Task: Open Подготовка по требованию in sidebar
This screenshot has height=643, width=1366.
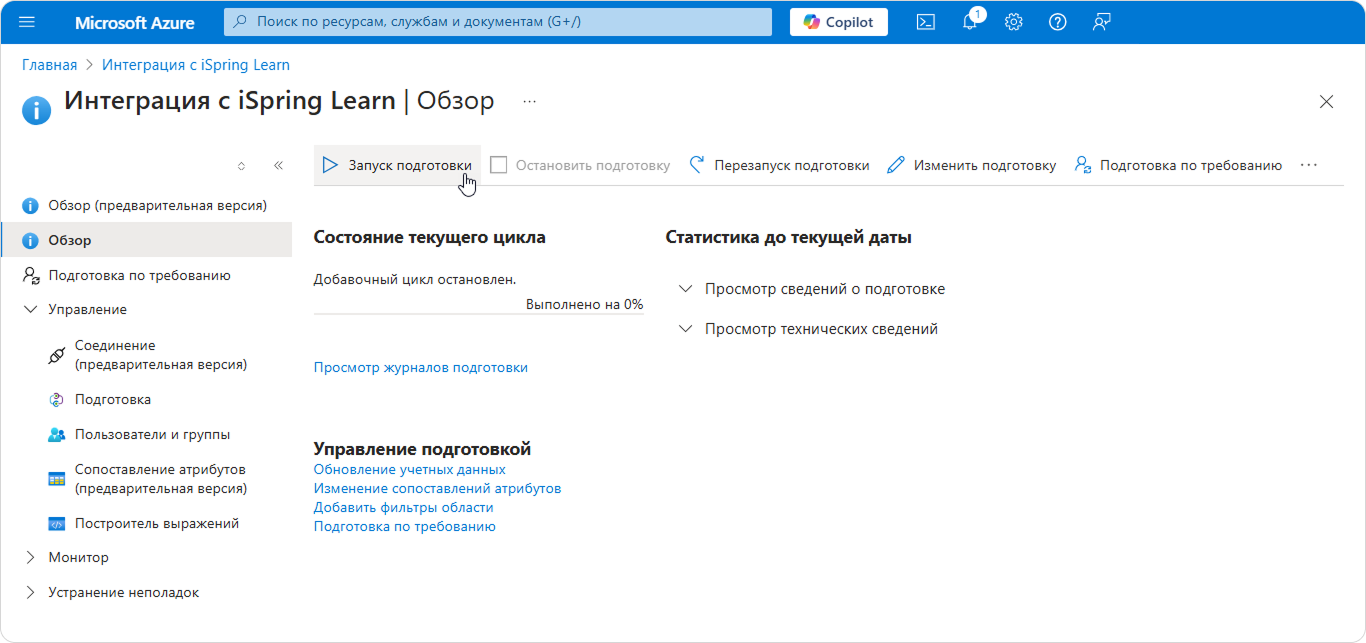Action: click(146, 275)
